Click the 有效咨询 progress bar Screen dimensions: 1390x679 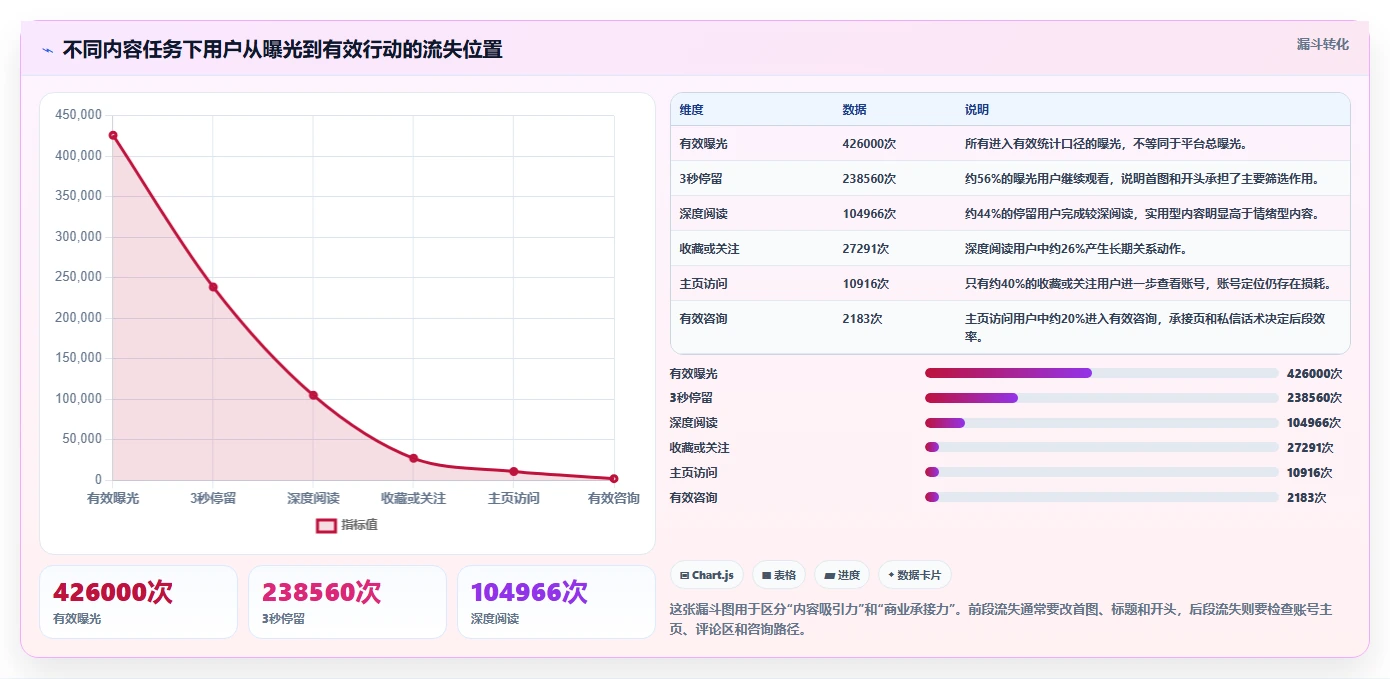(x=1102, y=497)
